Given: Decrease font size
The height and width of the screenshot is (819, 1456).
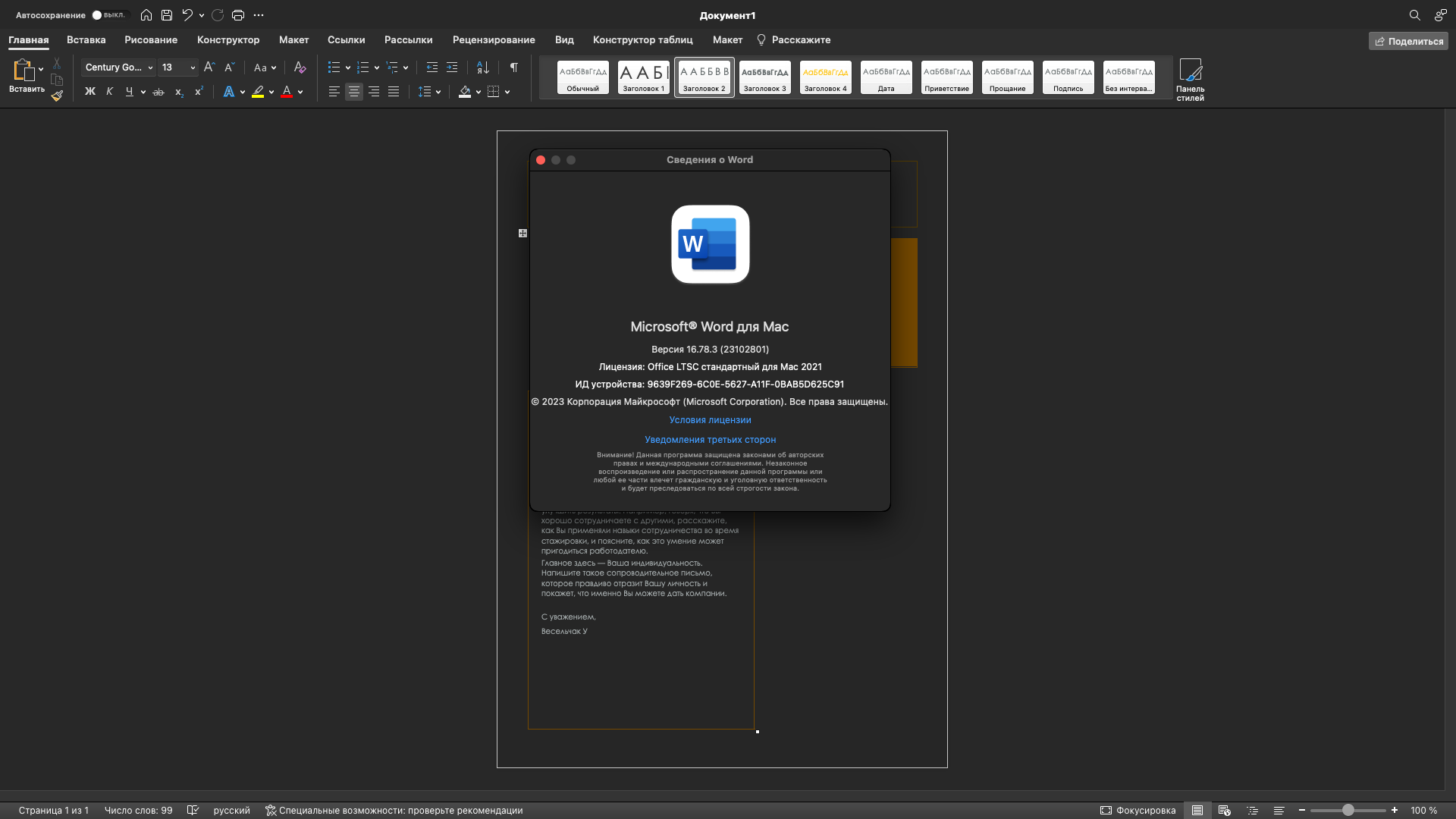Looking at the screenshot, I should (229, 67).
